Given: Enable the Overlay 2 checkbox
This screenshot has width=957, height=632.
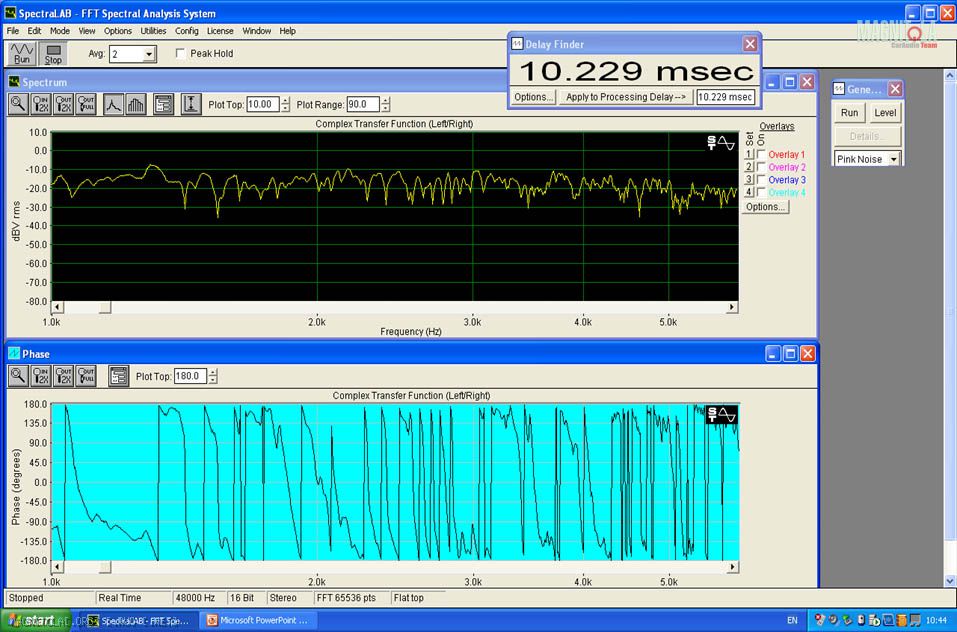Looking at the screenshot, I should pyautogui.click(x=761, y=167).
